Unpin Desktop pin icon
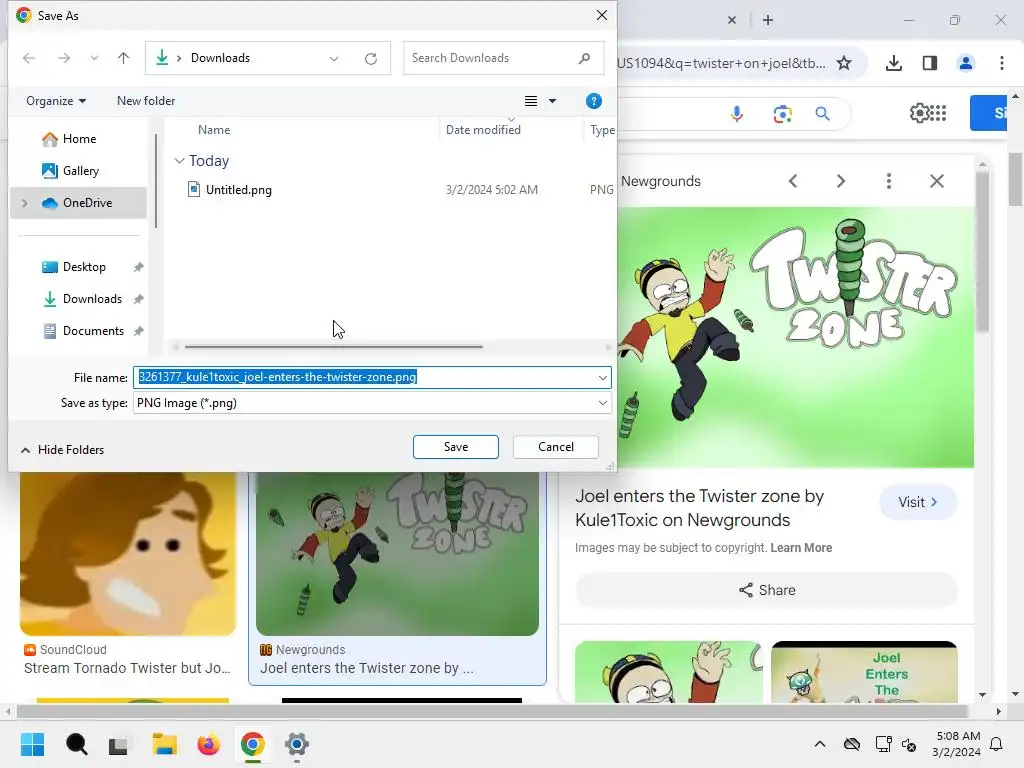The width and height of the screenshot is (1024, 768). [x=138, y=267]
